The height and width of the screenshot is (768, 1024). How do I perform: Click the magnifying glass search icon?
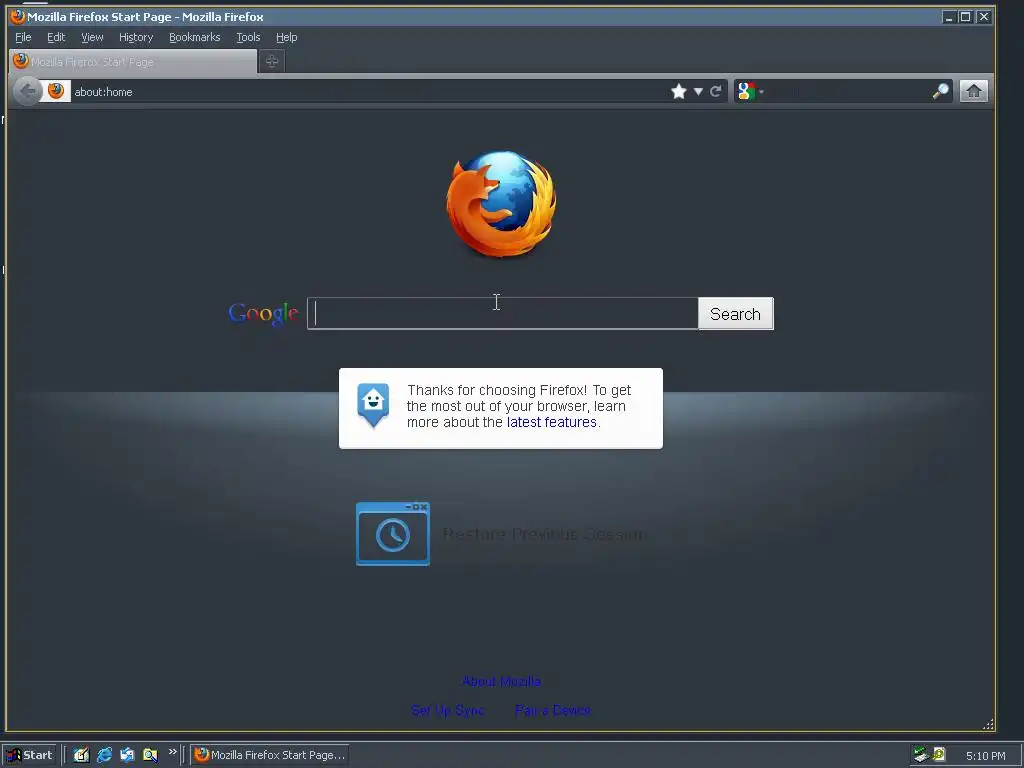coord(940,91)
